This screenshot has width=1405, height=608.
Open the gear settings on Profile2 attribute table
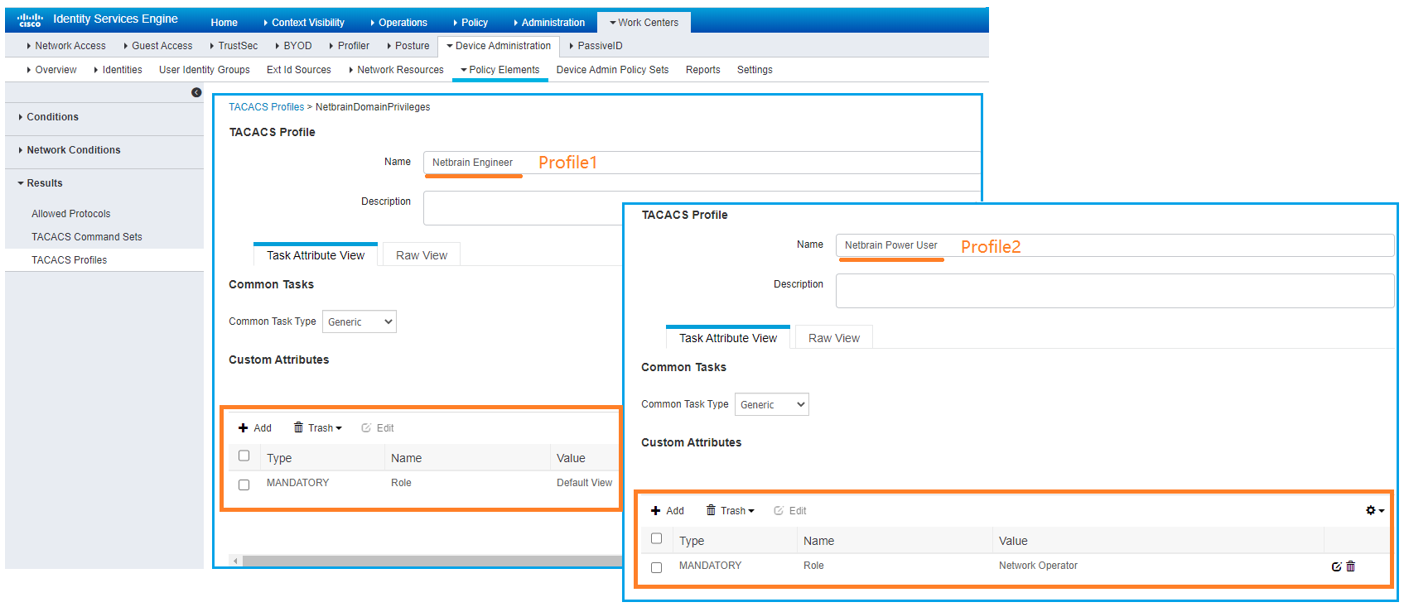tap(1372, 510)
